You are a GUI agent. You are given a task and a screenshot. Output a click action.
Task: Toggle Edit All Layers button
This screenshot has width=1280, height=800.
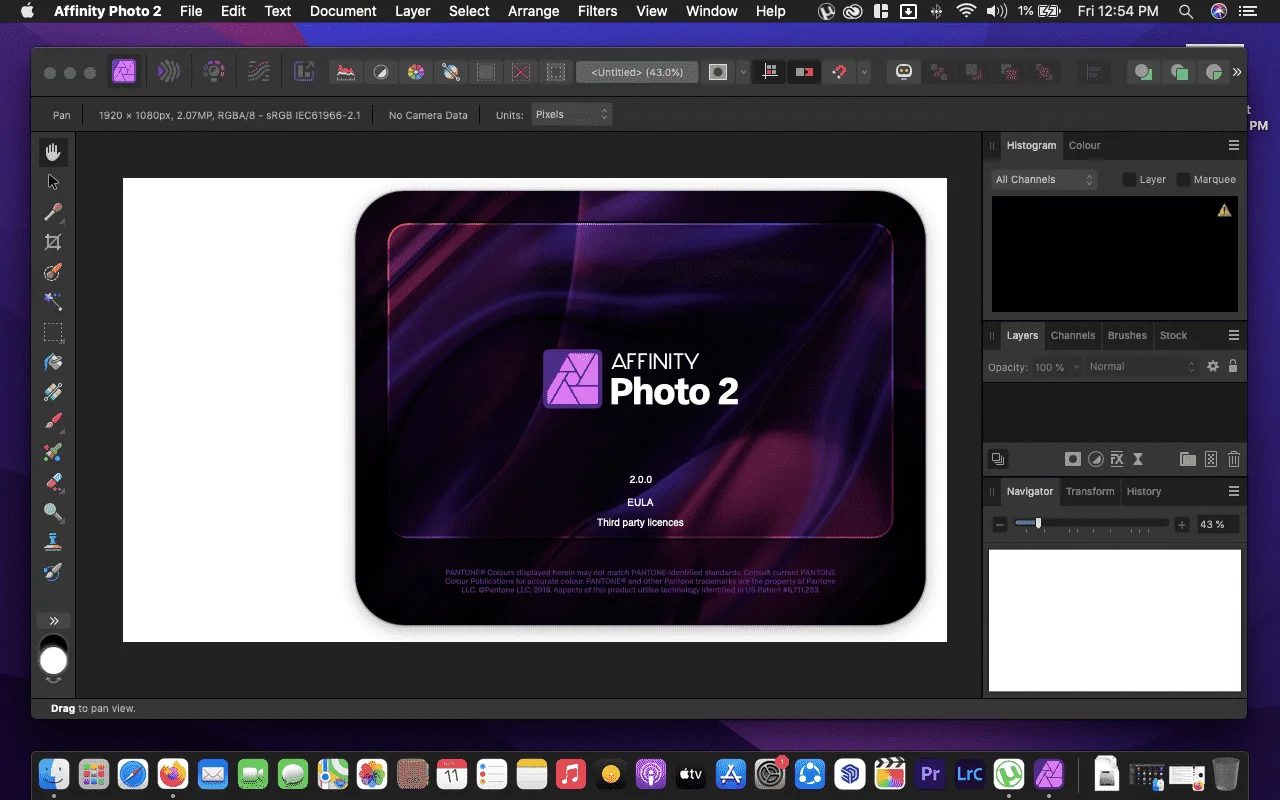click(x=997, y=459)
